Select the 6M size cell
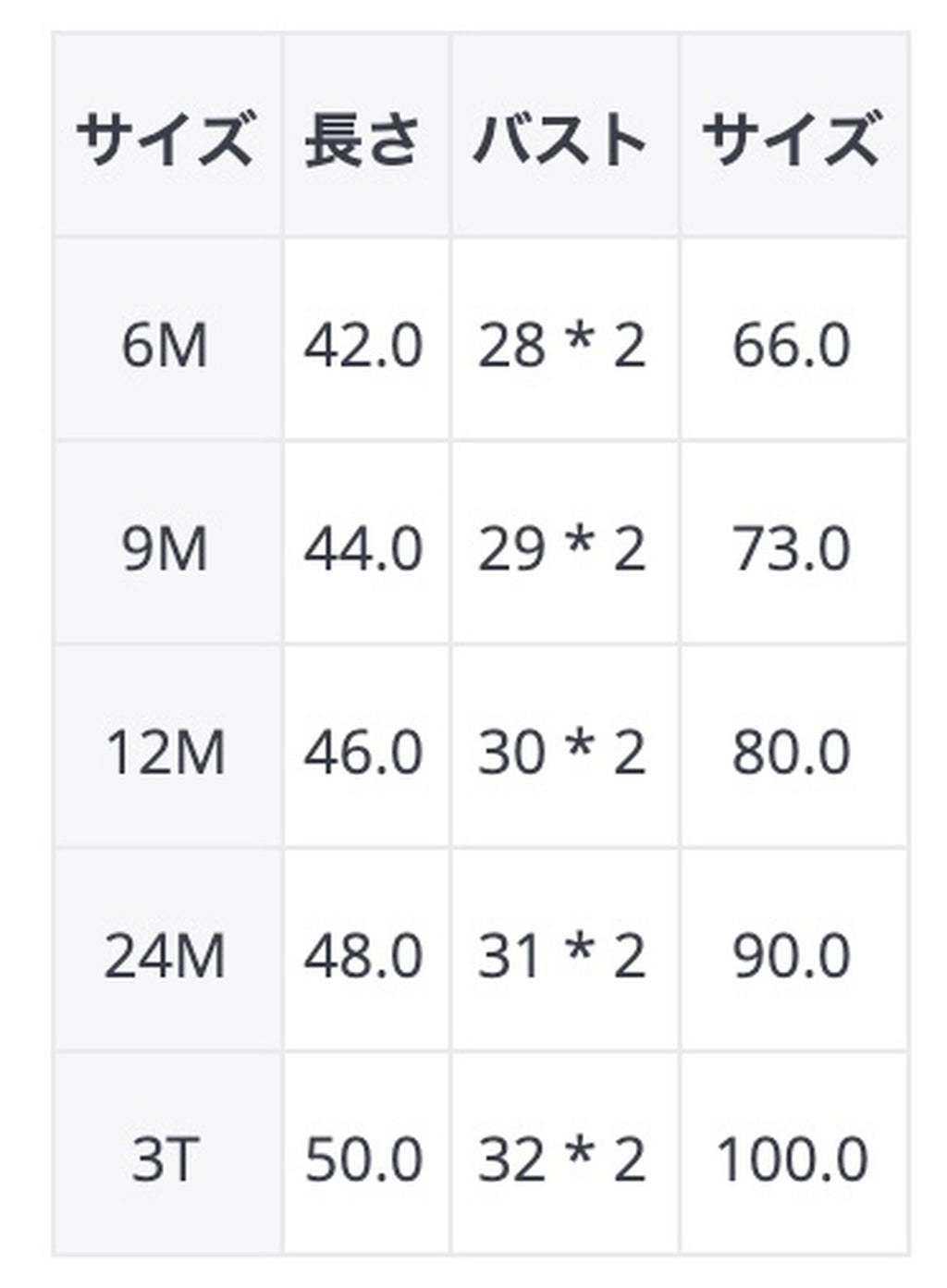 [x=166, y=345]
